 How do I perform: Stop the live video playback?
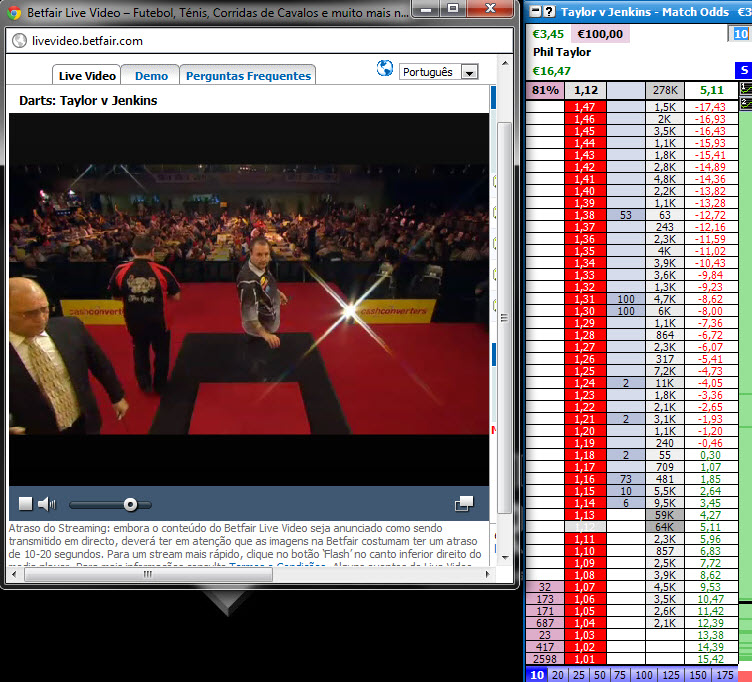[x=25, y=504]
